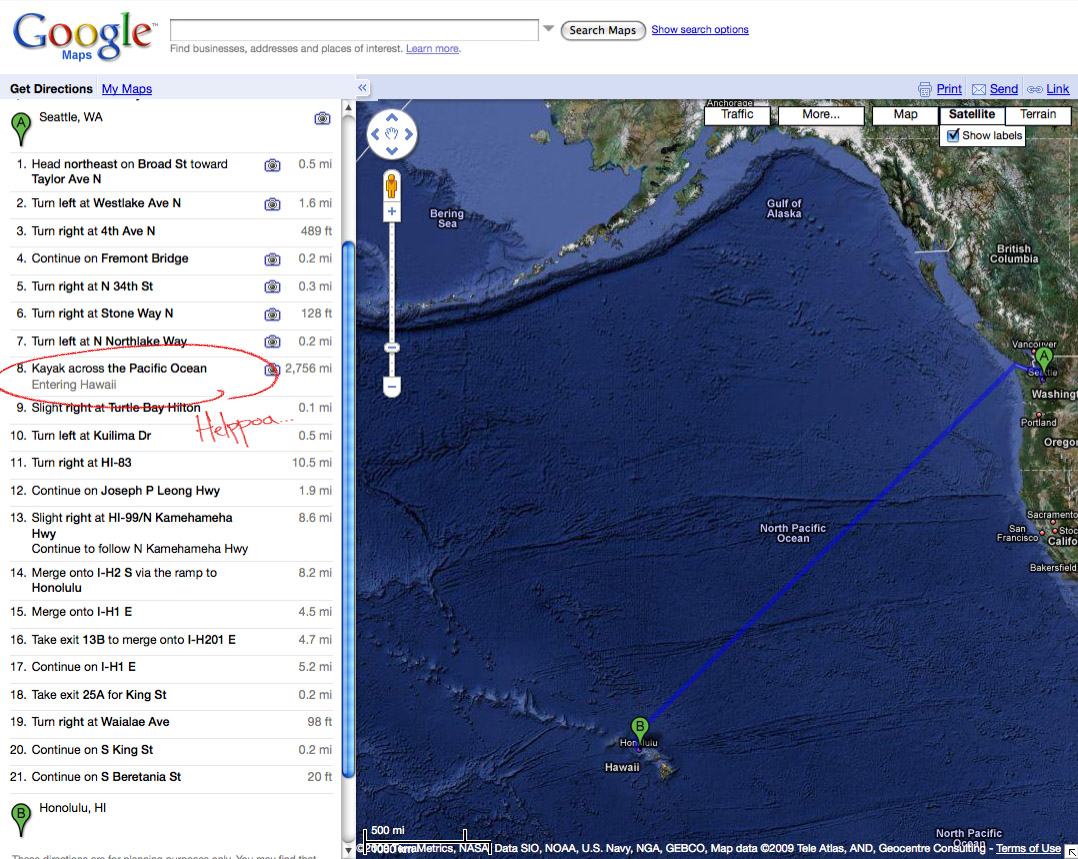1078x859 pixels.
Task: Open the Get Directions tab
Action: (51, 89)
